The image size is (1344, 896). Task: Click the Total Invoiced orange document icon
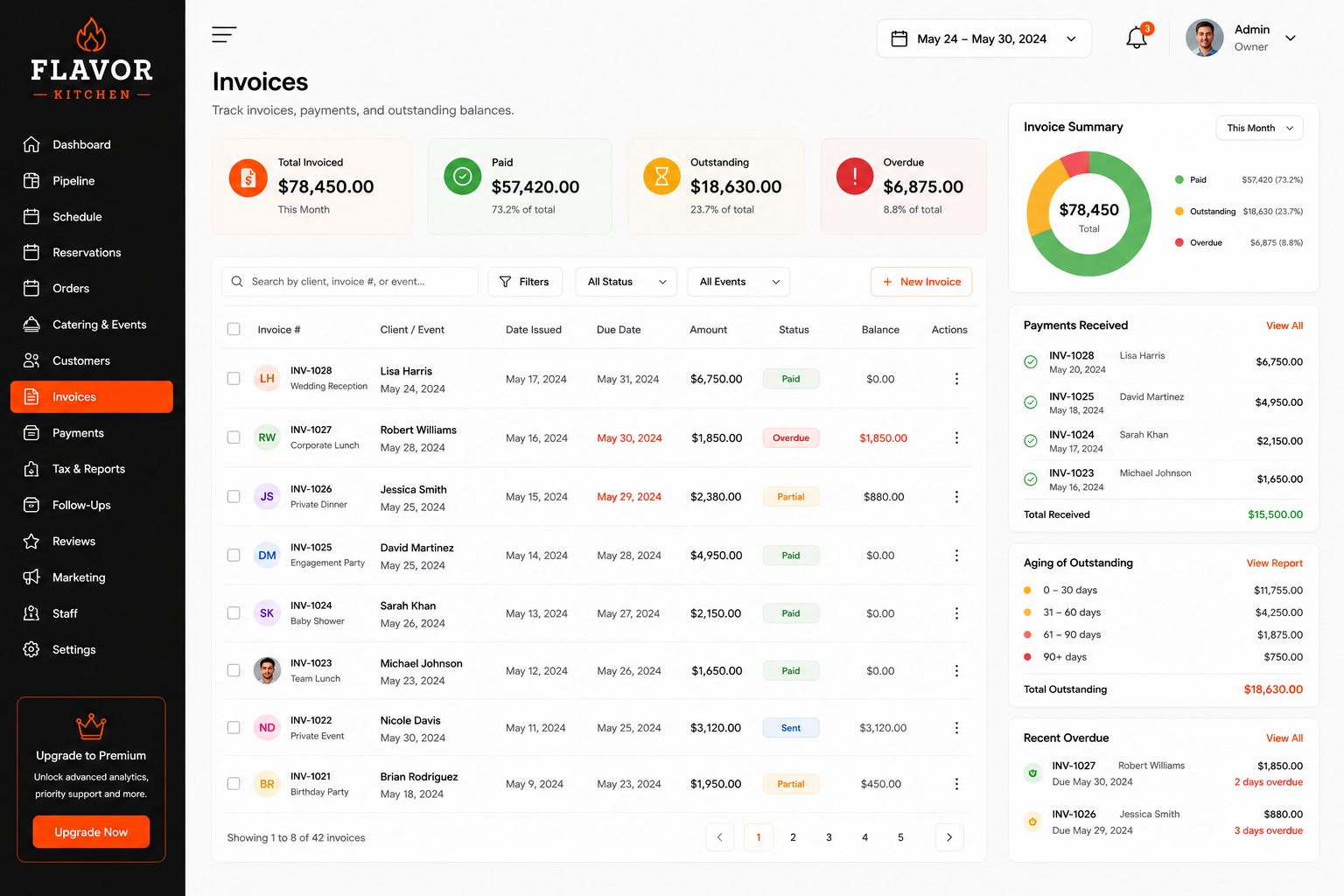(248, 178)
